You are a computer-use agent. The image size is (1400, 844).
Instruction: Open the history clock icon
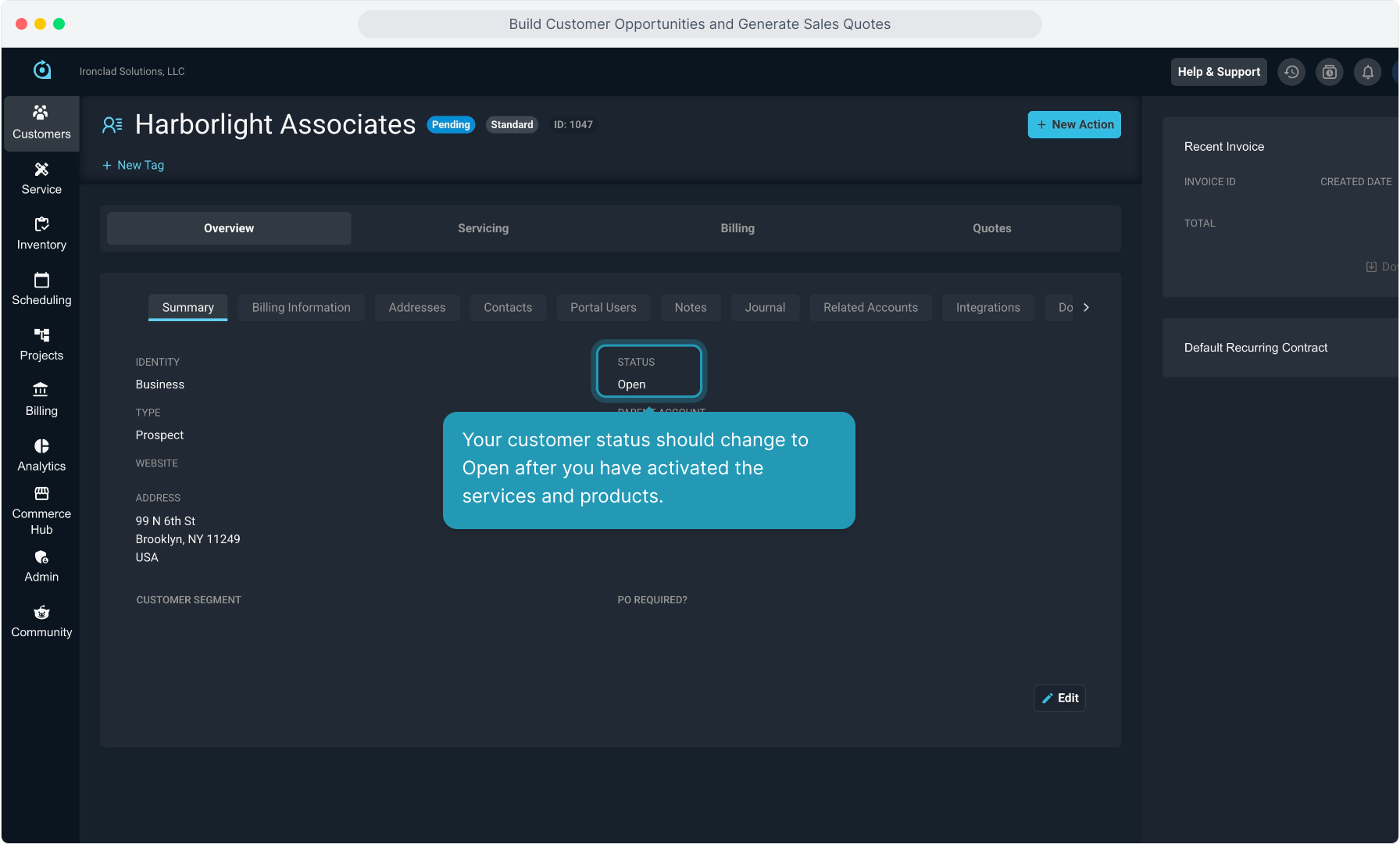[x=1291, y=72]
